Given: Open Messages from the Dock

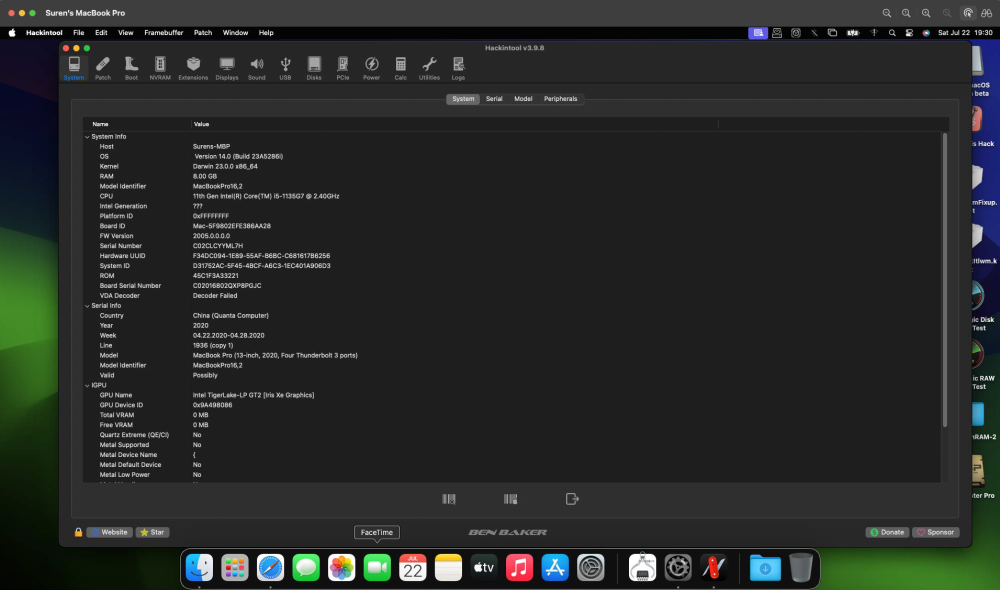Looking at the screenshot, I should coord(306,567).
